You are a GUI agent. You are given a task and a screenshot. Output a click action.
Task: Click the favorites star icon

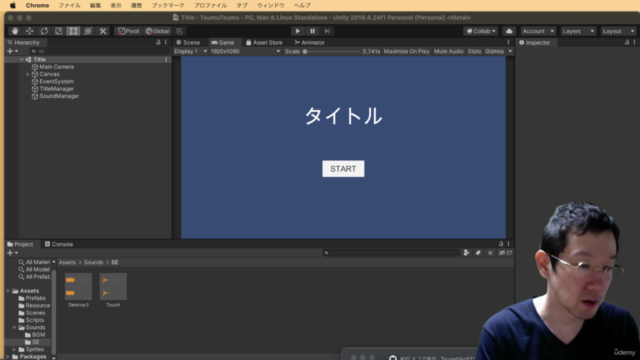click(x=490, y=253)
